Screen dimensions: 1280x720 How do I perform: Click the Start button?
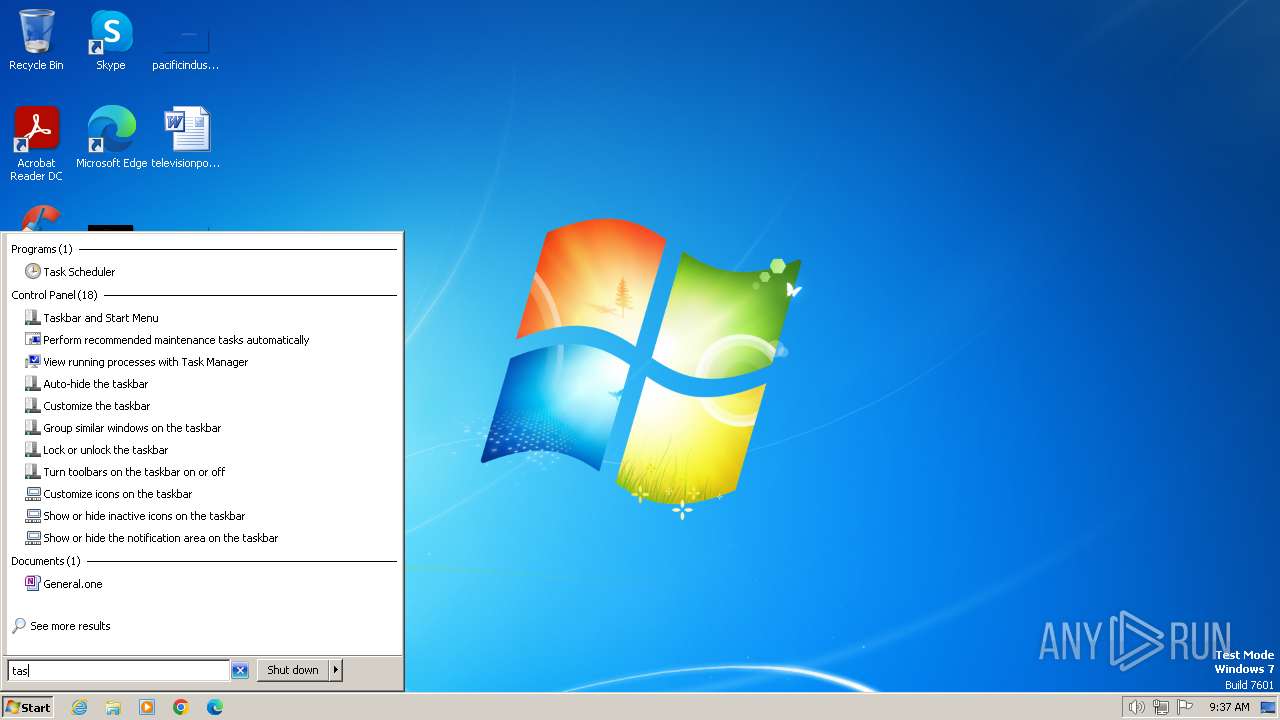28,707
